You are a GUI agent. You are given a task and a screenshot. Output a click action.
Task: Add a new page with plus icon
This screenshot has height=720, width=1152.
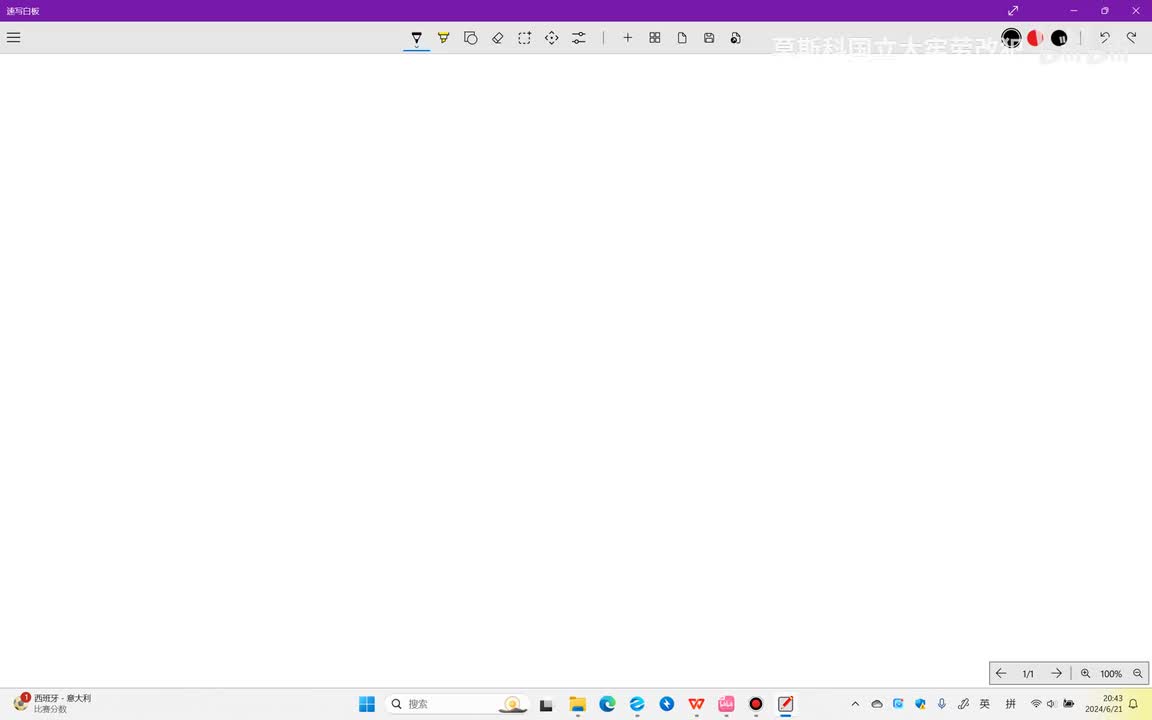coord(627,37)
